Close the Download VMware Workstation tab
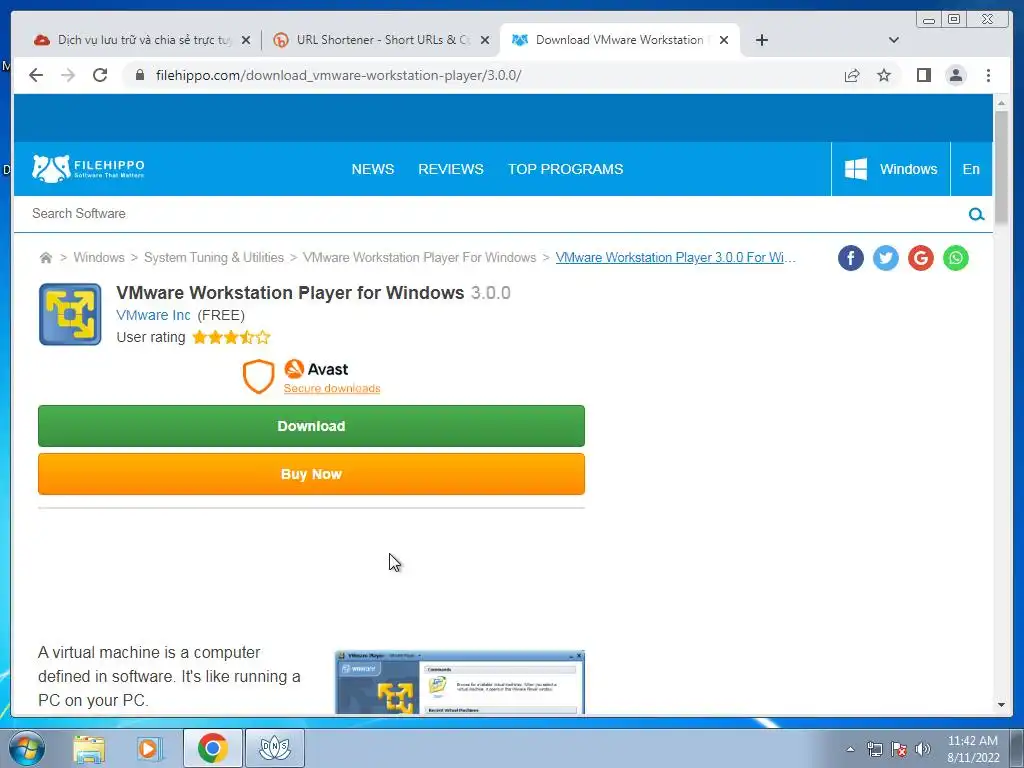Image resolution: width=1024 pixels, height=768 pixels. (724, 40)
